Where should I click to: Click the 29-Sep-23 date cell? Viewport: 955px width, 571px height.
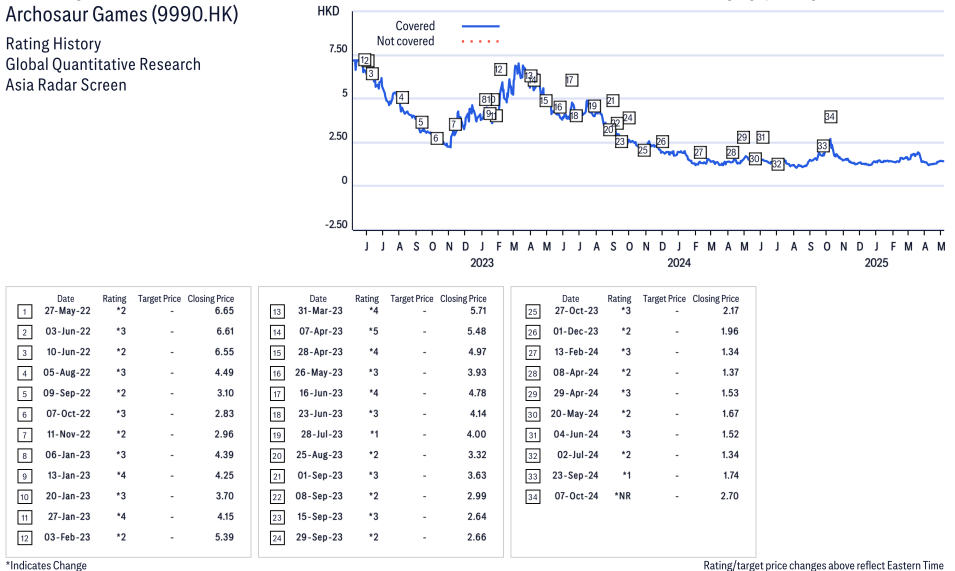[320, 537]
